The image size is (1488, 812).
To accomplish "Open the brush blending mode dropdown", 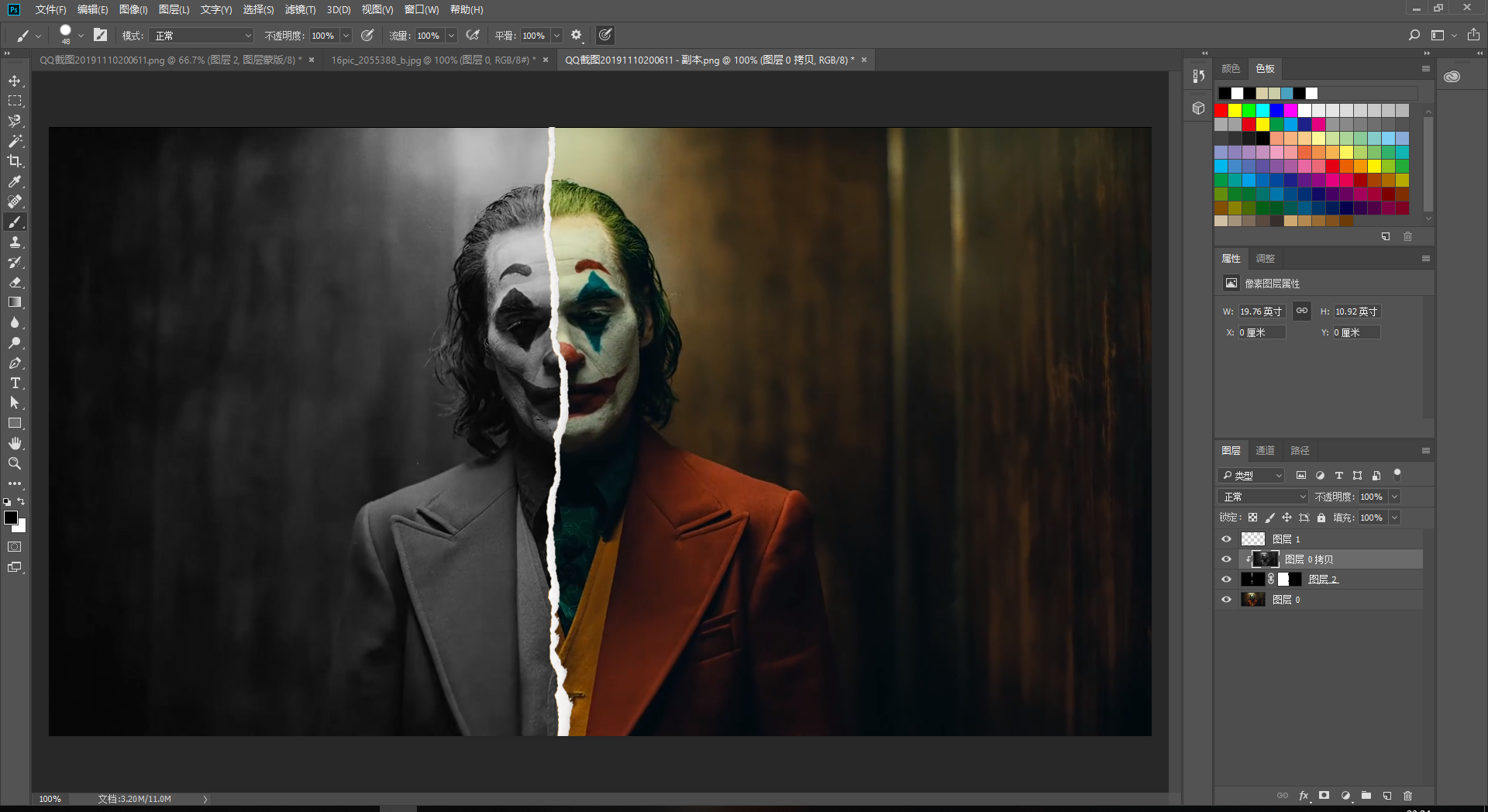I will tap(203, 36).
